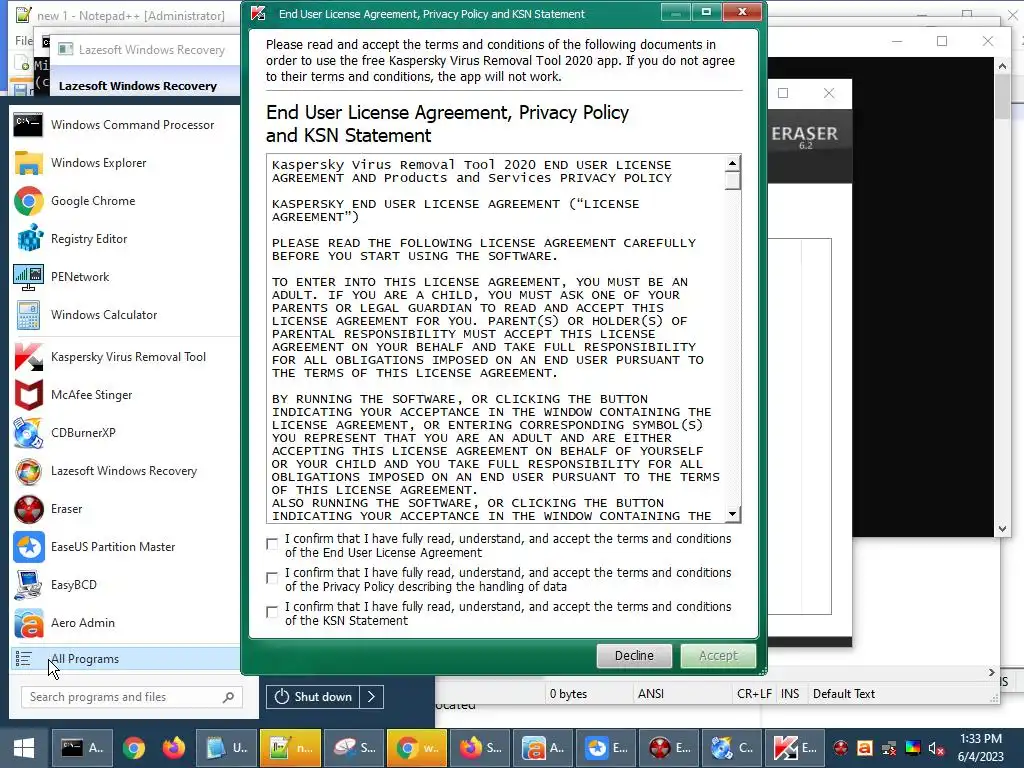Launch EasyBCD from start menu
This screenshot has width=1024, height=768.
tap(125, 584)
